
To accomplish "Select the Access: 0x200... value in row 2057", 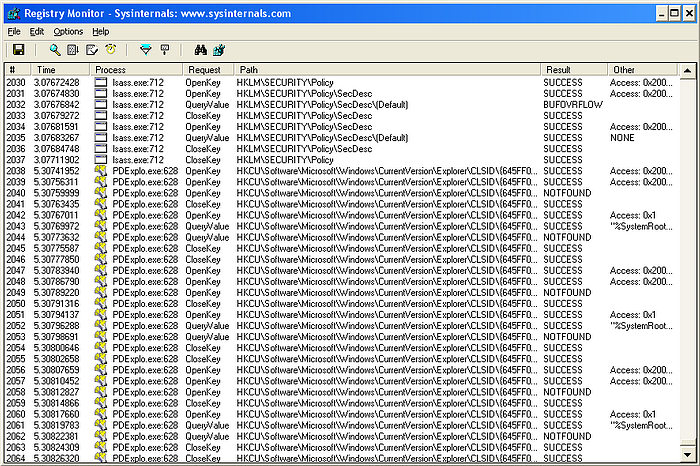I will point(641,381).
